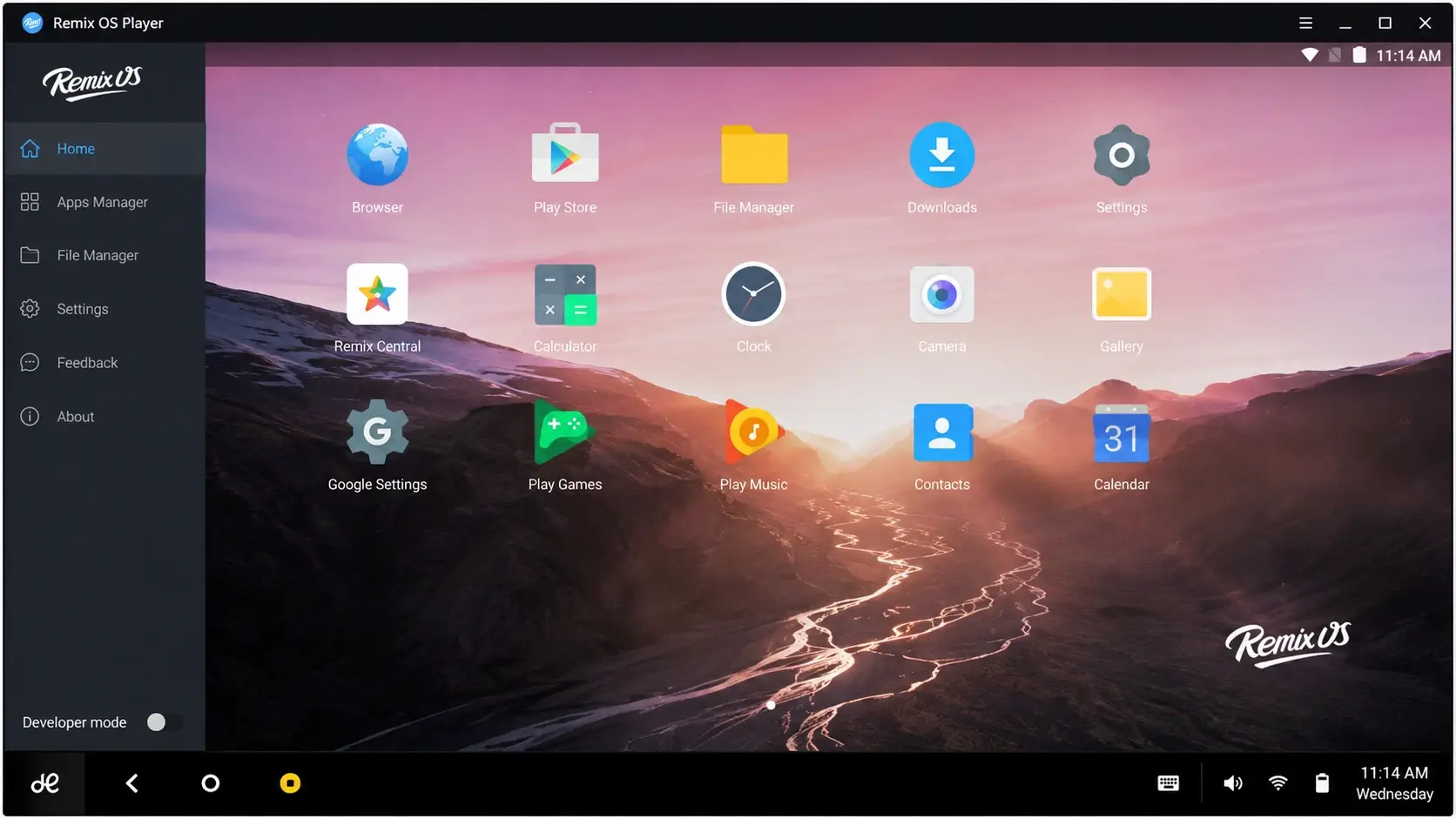Screen dimensions: 1456x819
Task: Open the Calendar app
Action: coord(1122,433)
